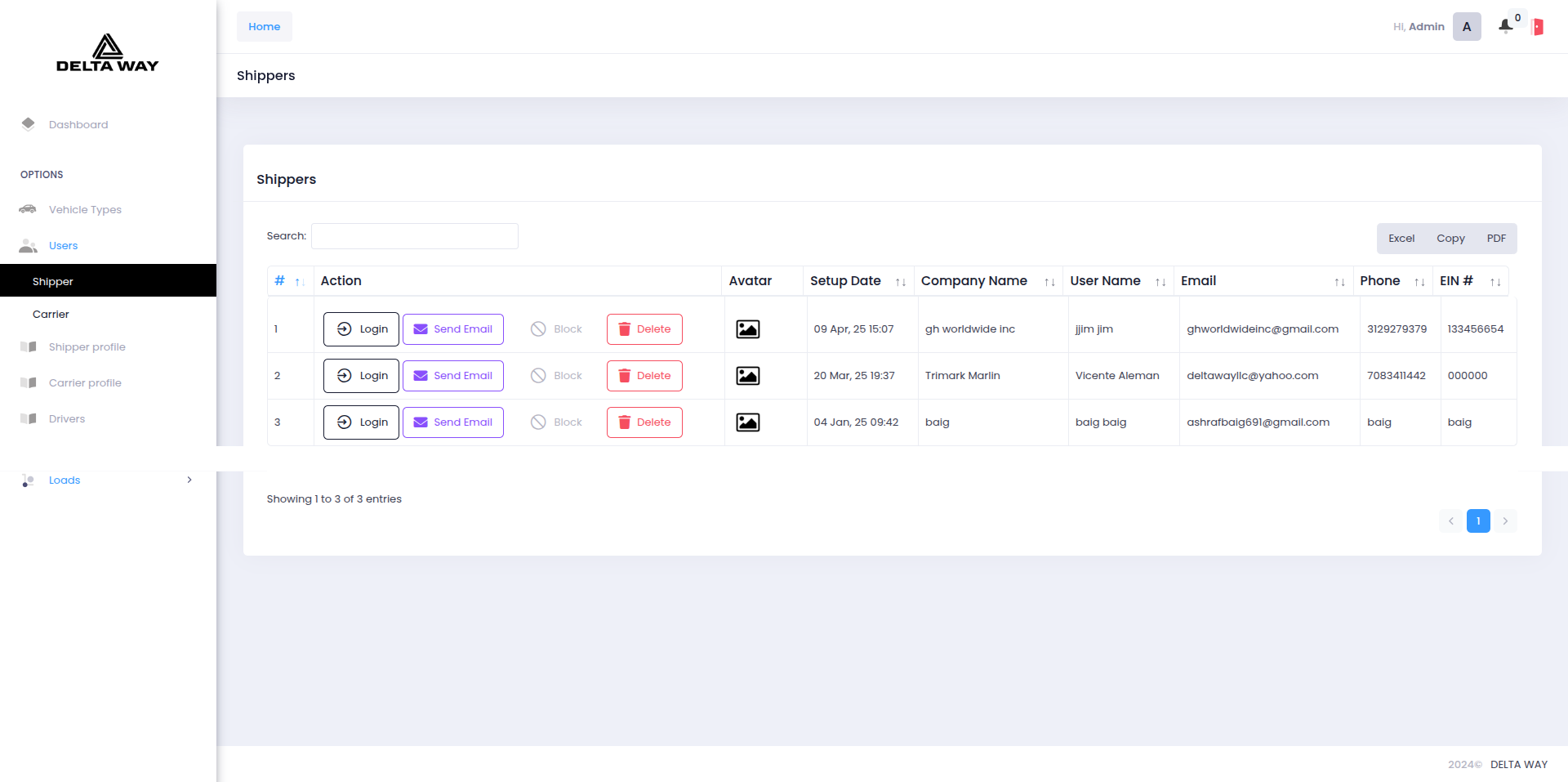Open avatar image for Trimark Marlin row
Screen dimensions: 1568x782
click(747, 376)
